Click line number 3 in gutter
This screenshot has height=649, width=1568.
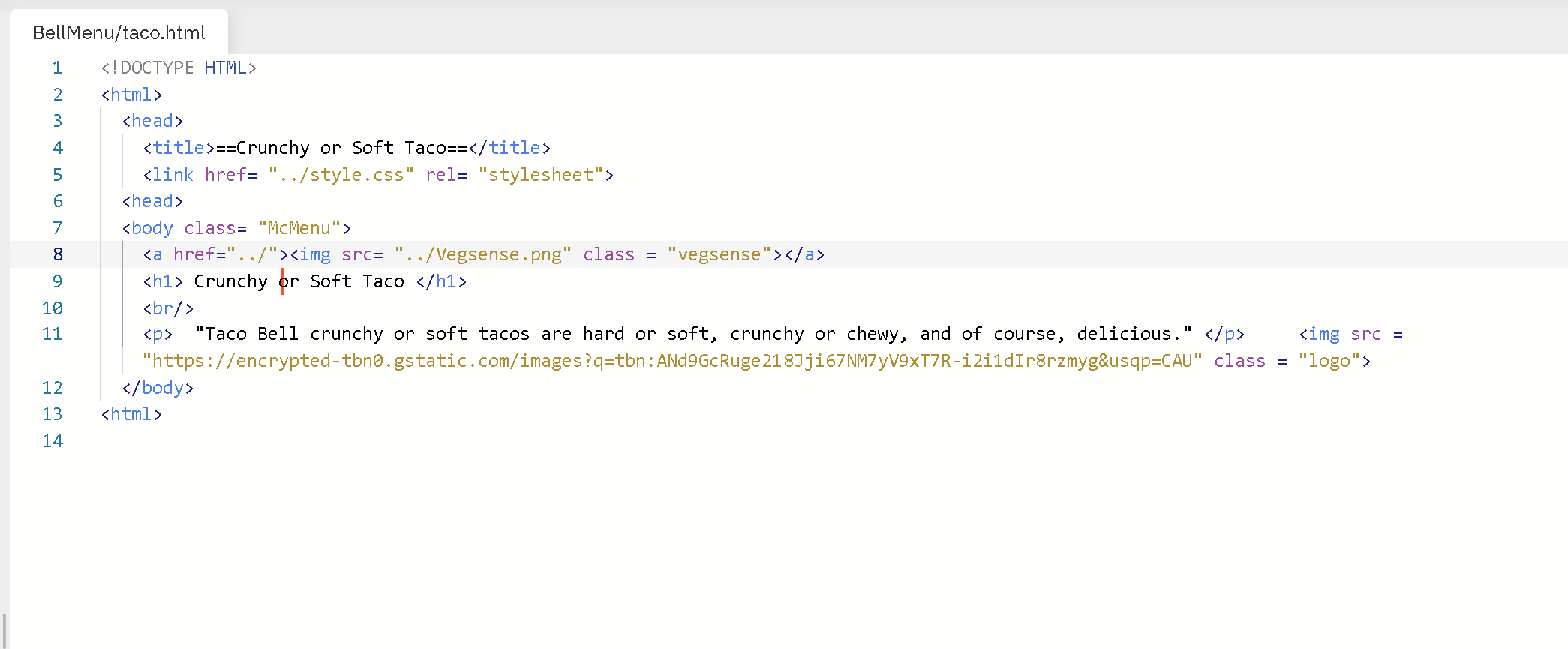point(57,121)
